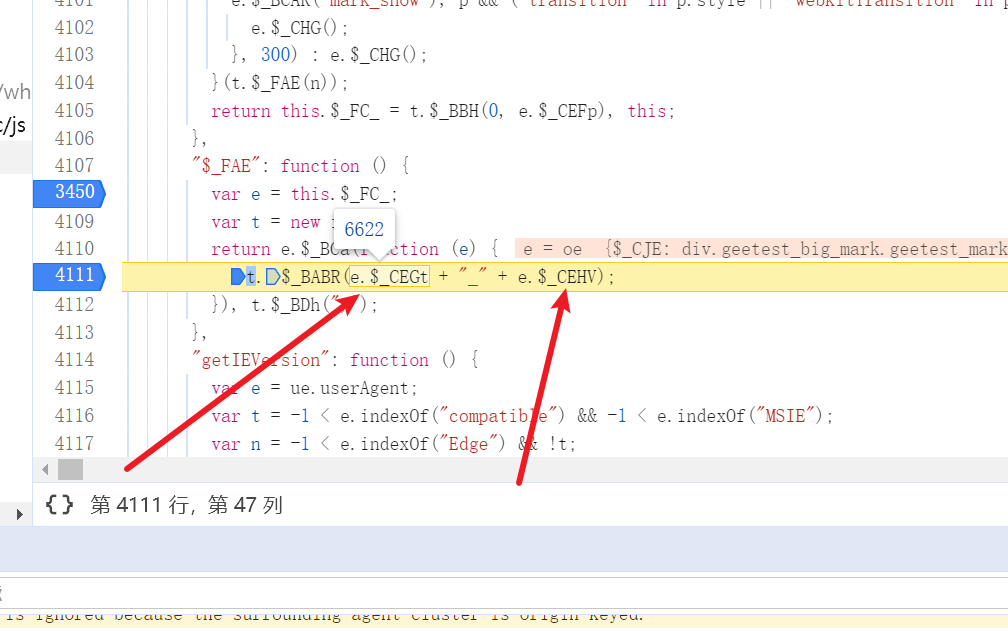Click the first inline breakpoint marker before "t."

point(237,277)
